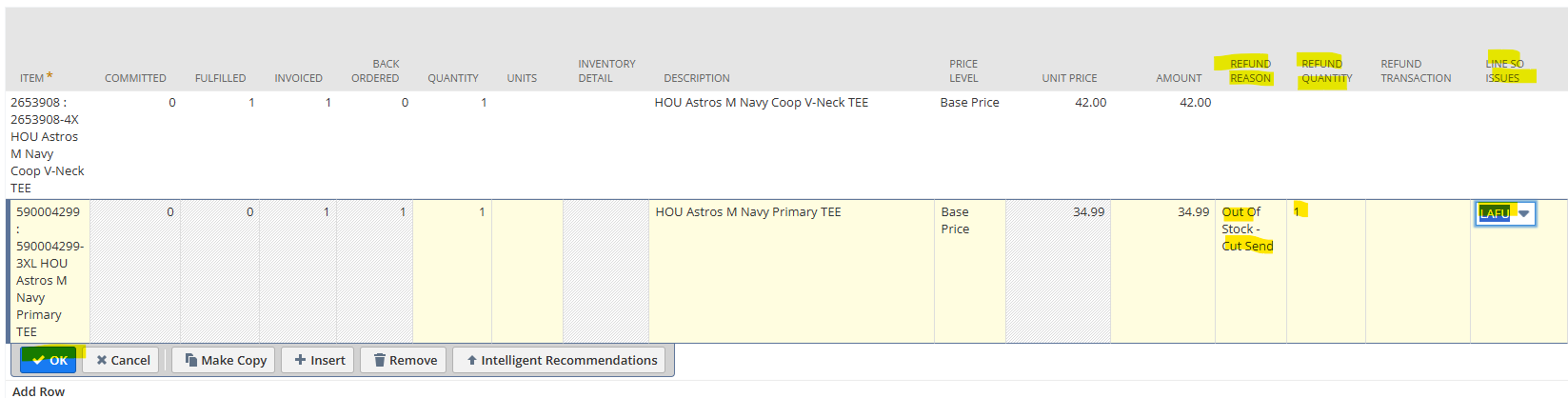This screenshot has height=398, width=1568.
Task: Click the Remove button with trash icon
Action: click(404, 360)
